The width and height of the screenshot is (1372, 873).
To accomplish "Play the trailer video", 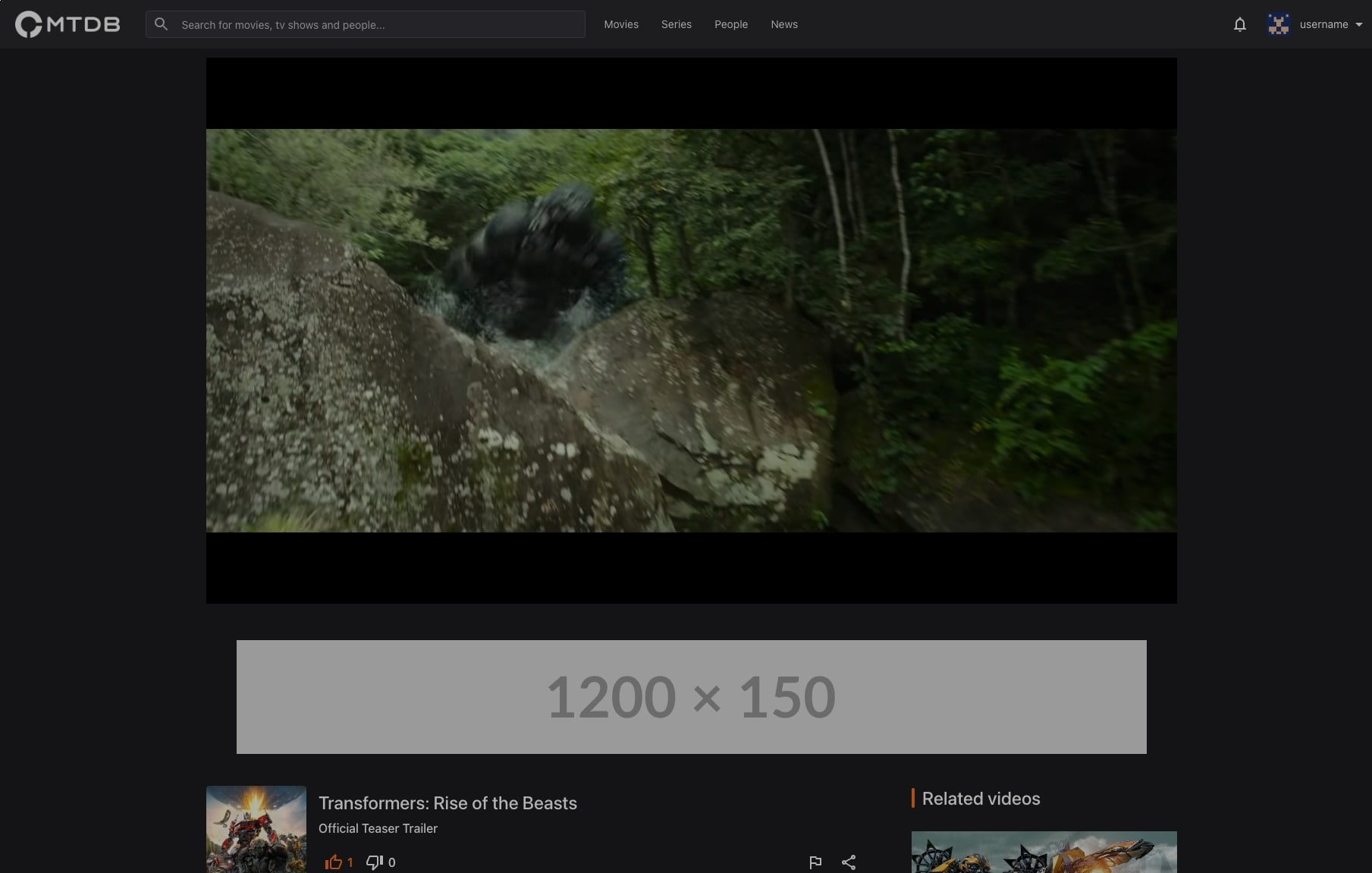I will coord(691,331).
